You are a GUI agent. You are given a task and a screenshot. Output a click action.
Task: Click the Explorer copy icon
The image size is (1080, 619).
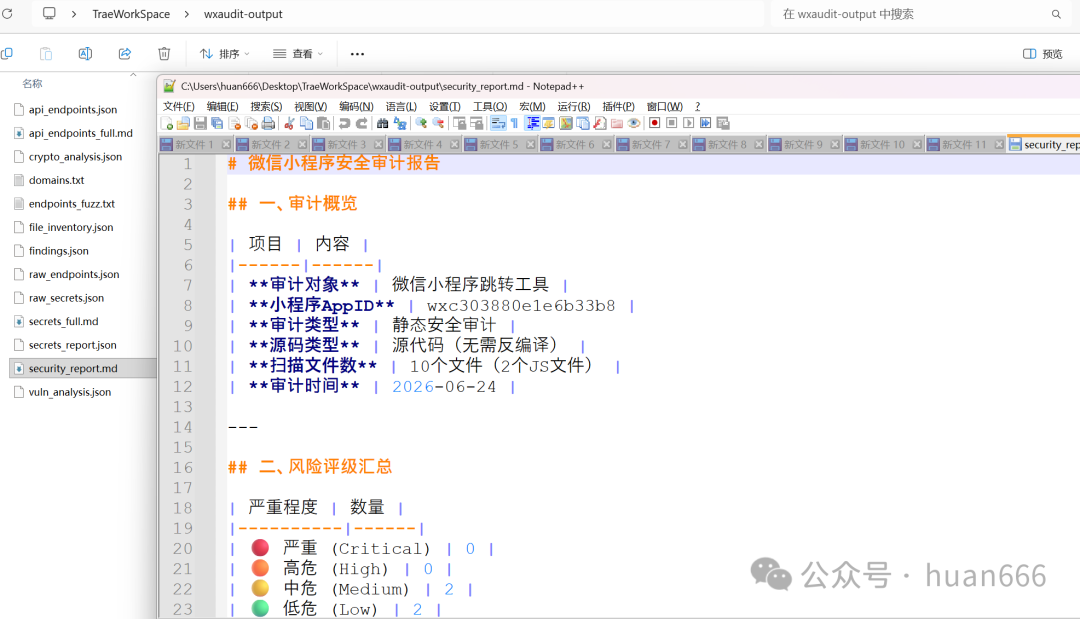7,54
